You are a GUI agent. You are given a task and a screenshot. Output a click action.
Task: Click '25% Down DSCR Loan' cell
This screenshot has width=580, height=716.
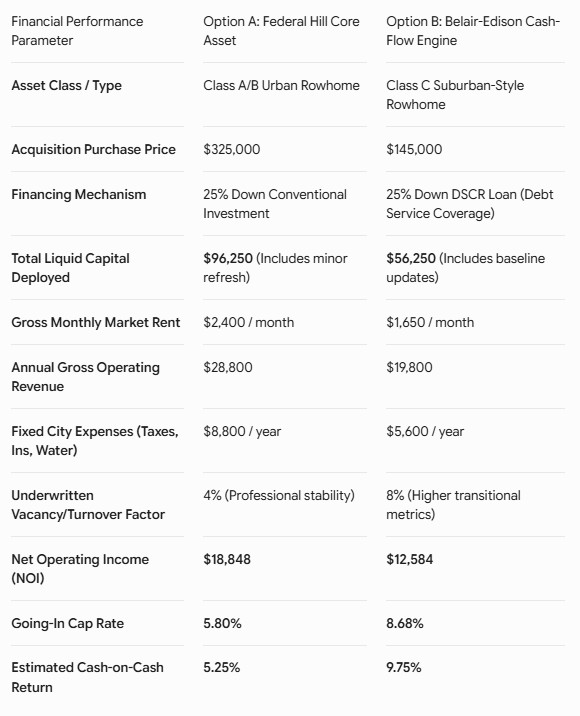point(469,204)
